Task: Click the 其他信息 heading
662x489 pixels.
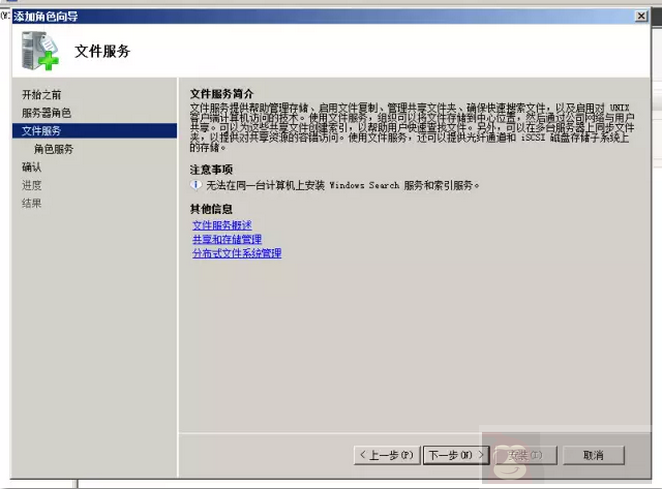Action: (x=211, y=209)
